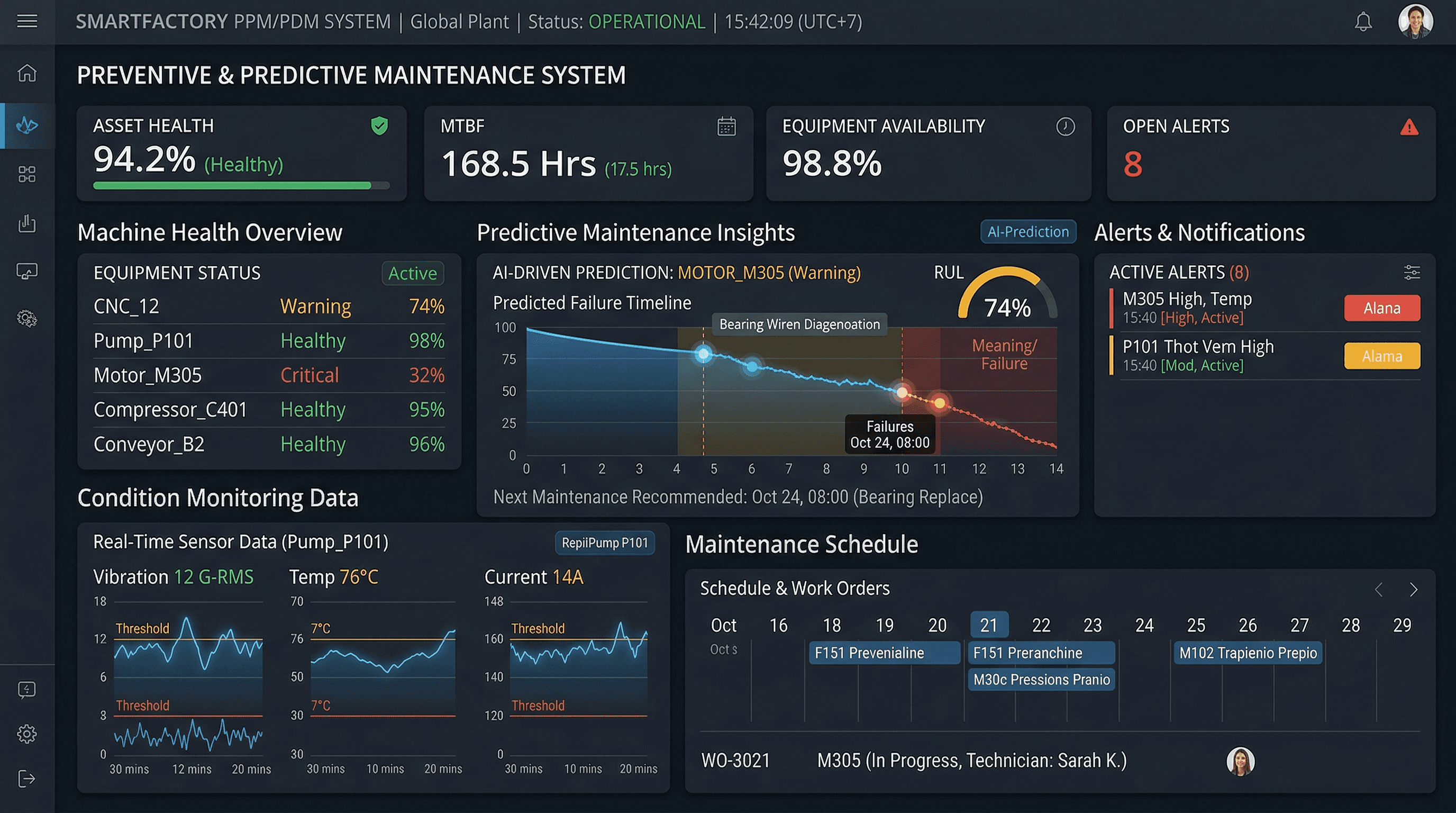
Task: Toggle the AI-Prediction badge
Action: (1027, 232)
